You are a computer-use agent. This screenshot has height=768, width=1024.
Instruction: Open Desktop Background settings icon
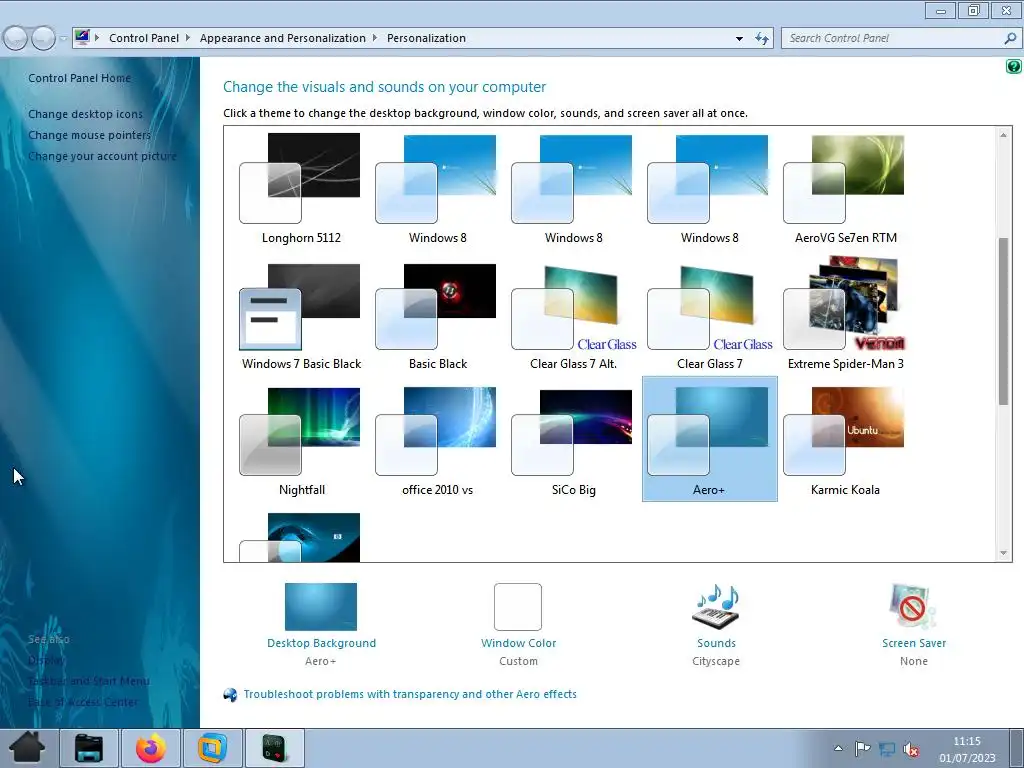click(321, 607)
